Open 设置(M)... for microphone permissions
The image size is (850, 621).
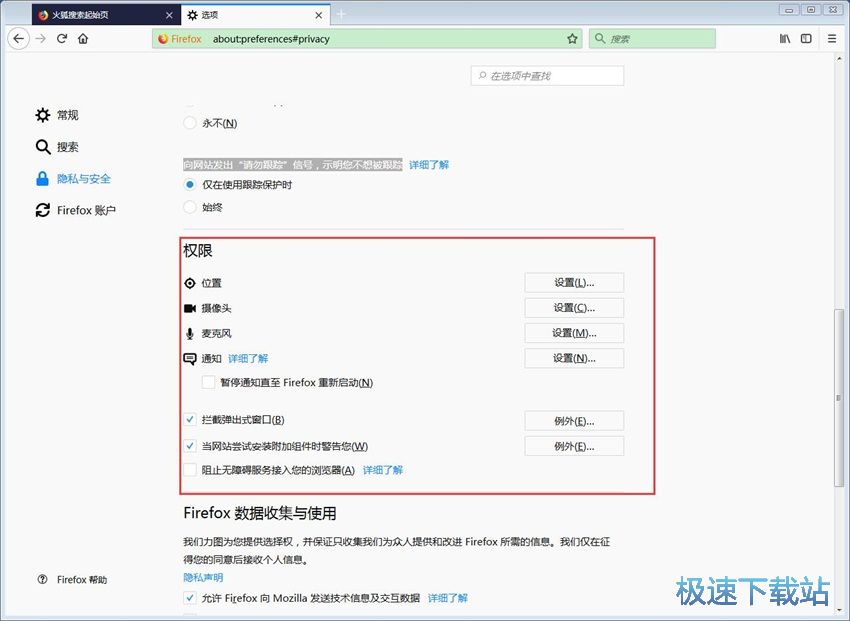pos(574,333)
